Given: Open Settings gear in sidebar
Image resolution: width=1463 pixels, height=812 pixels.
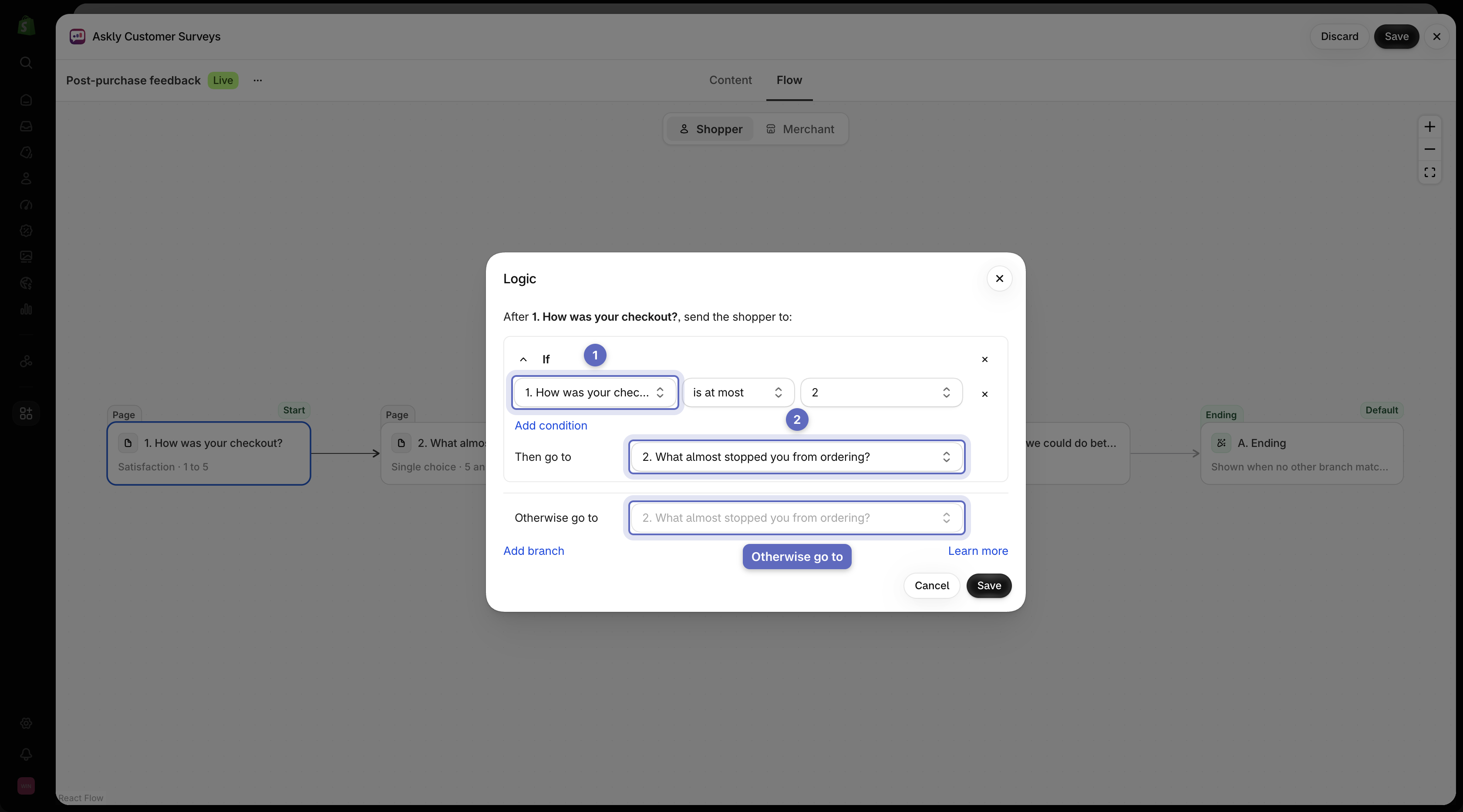Looking at the screenshot, I should [x=26, y=723].
